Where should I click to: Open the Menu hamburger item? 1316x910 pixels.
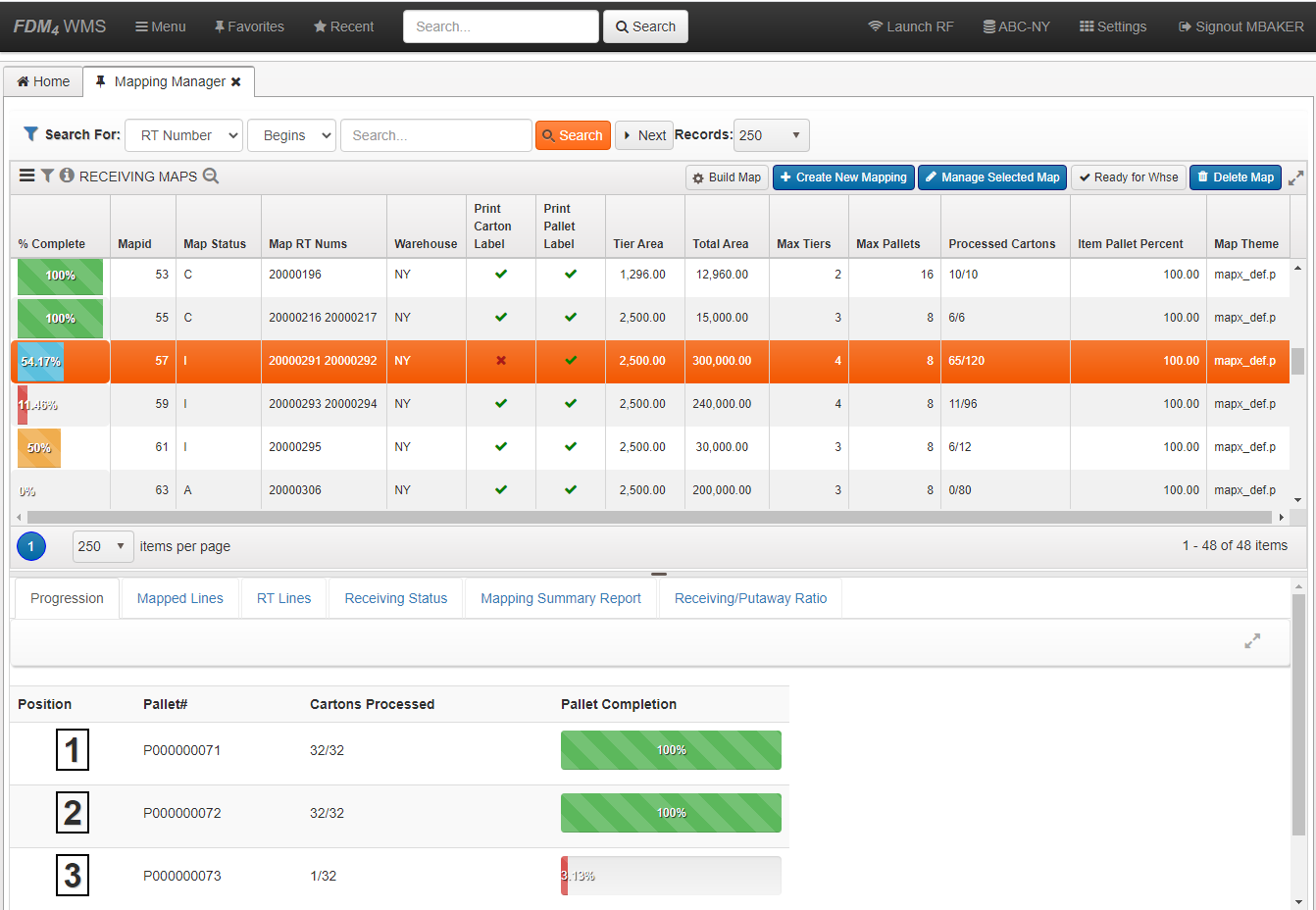click(x=161, y=26)
